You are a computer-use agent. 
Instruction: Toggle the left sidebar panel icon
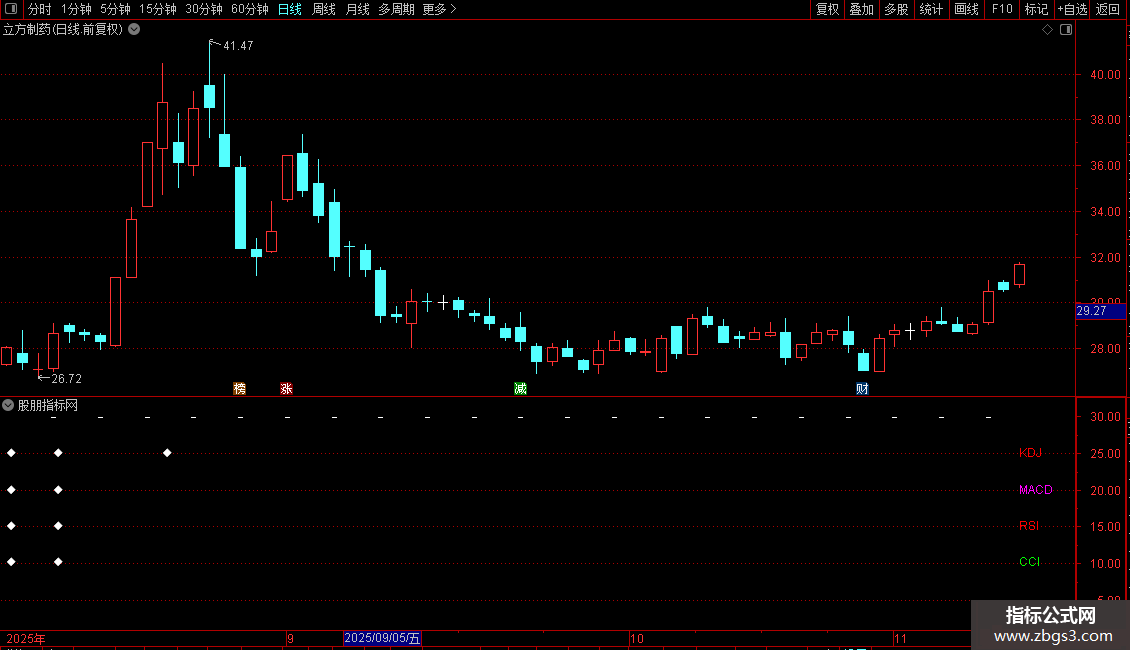(x=11, y=9)
